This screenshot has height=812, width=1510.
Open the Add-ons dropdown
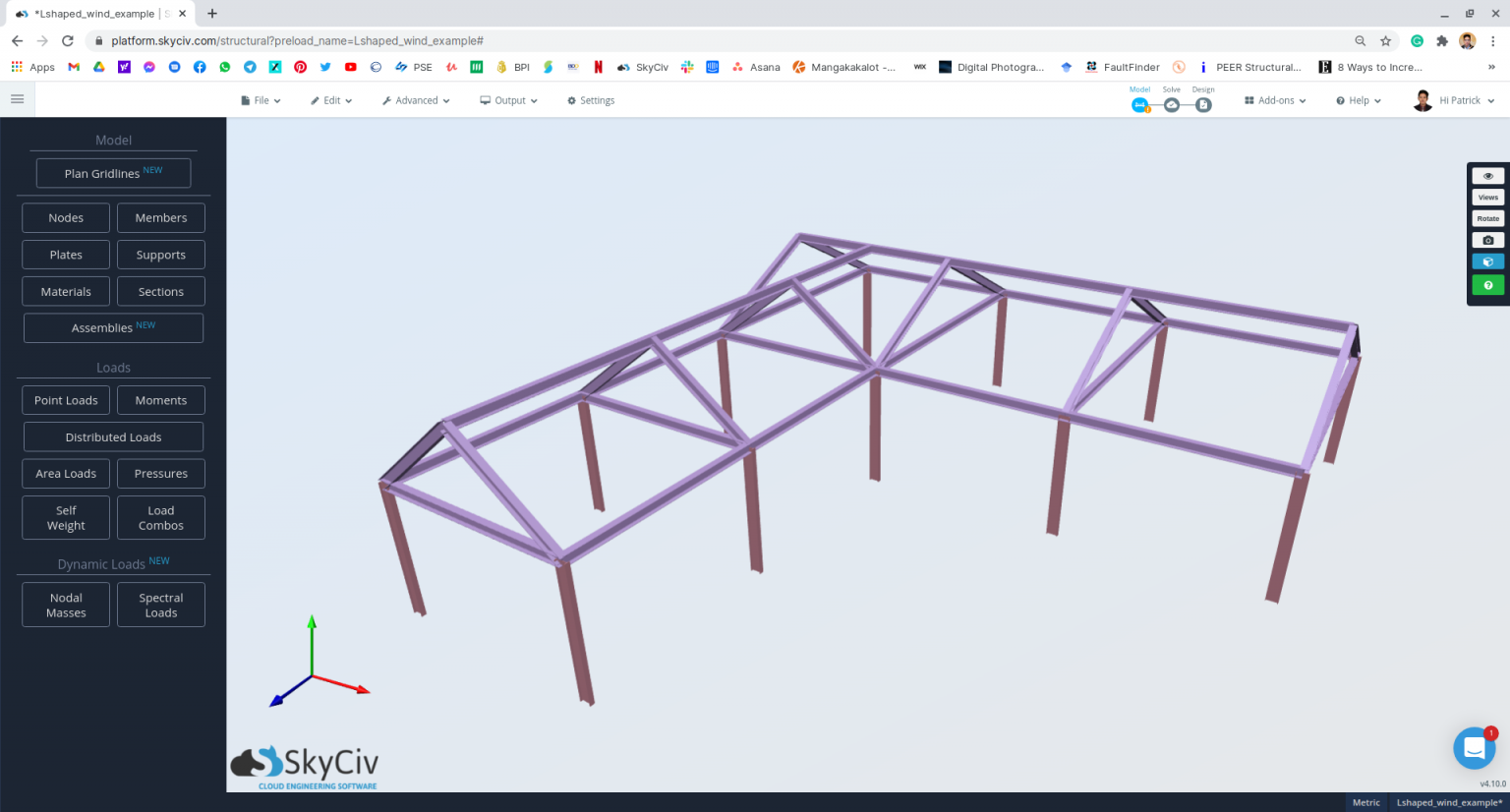(x=1273, y=99)
